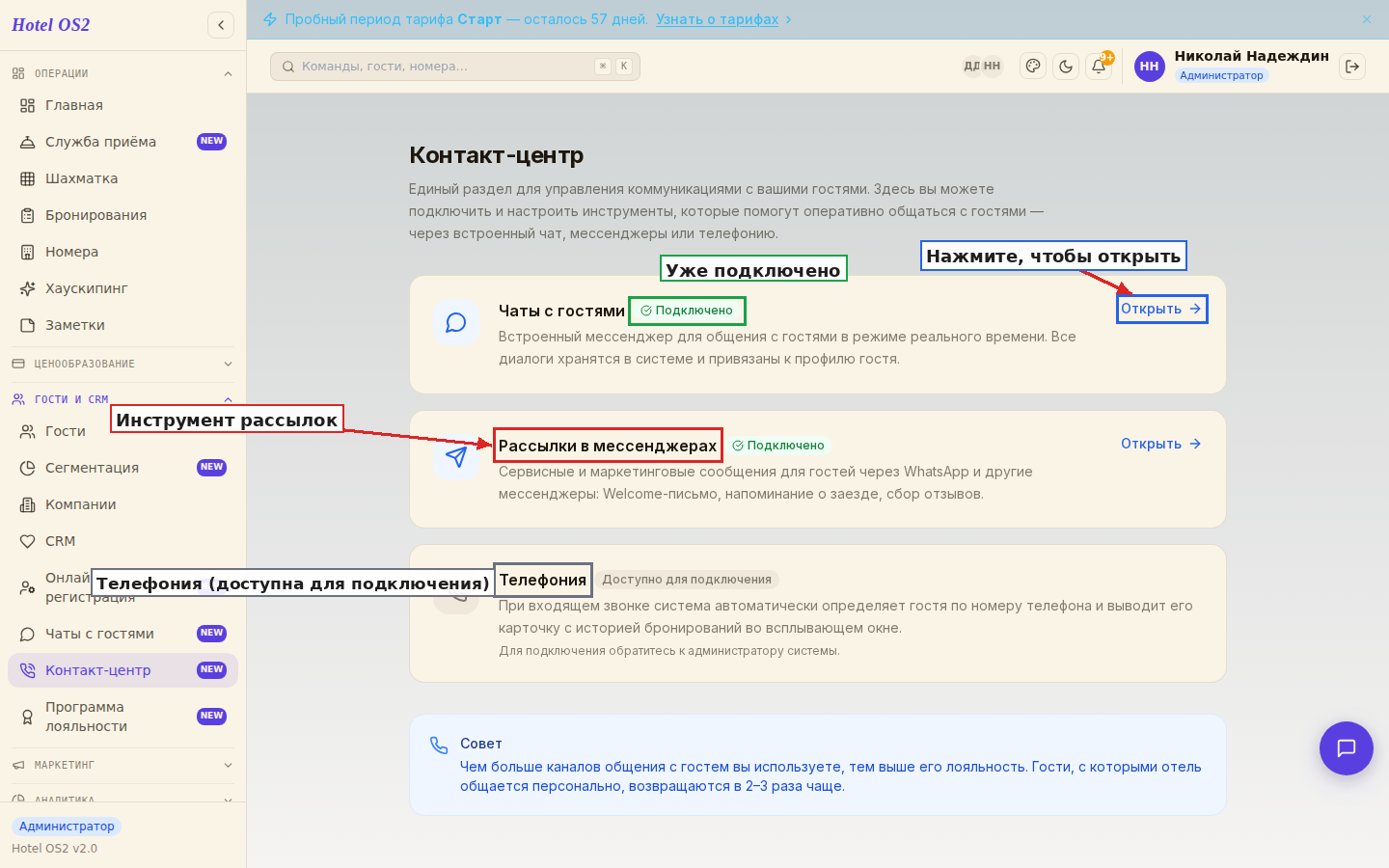Click the Контакт-центр page heading

click(x=497, y=155)
